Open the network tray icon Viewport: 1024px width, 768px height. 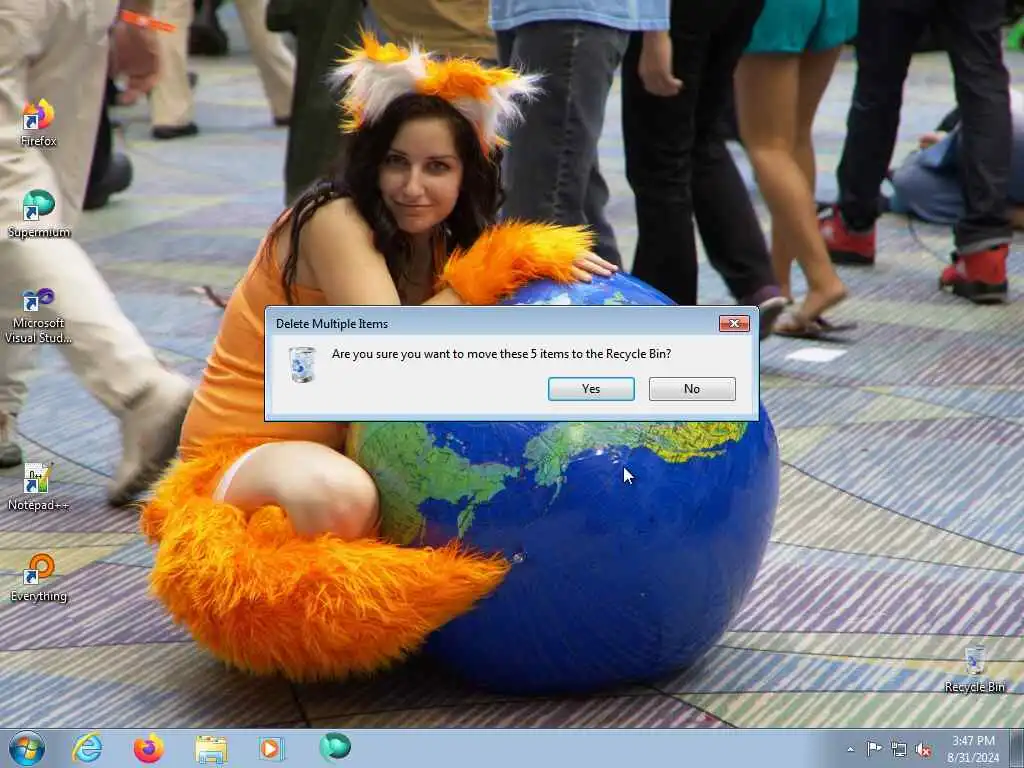coord(899,750)
